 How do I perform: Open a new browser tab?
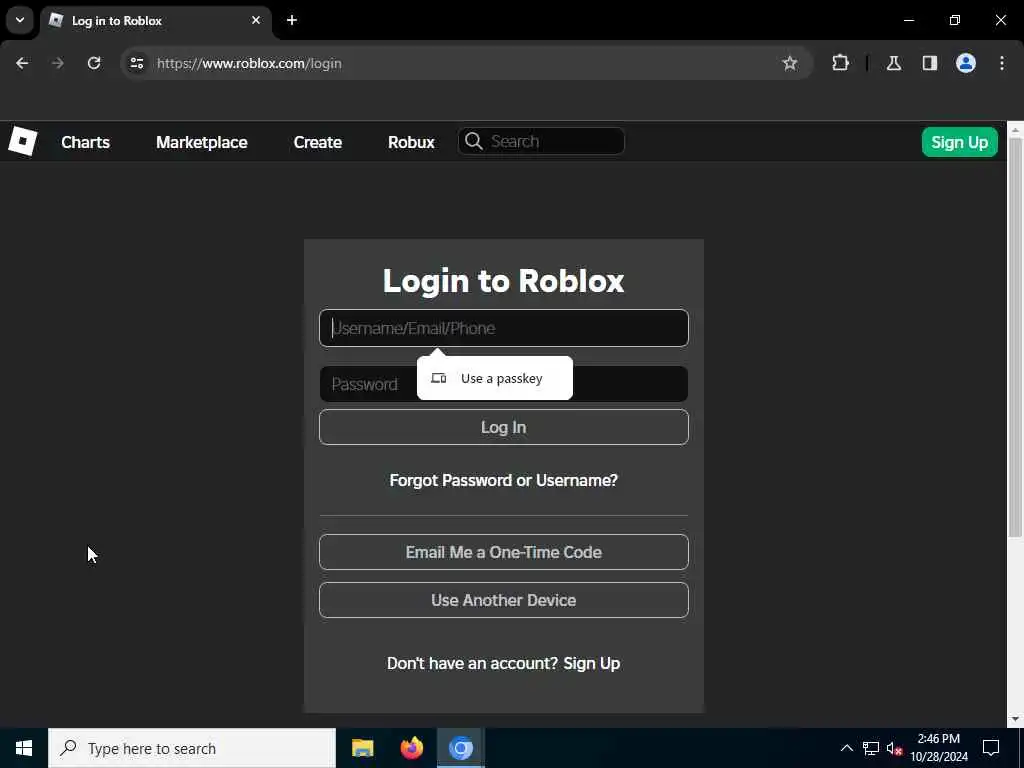tap(292, 20)
